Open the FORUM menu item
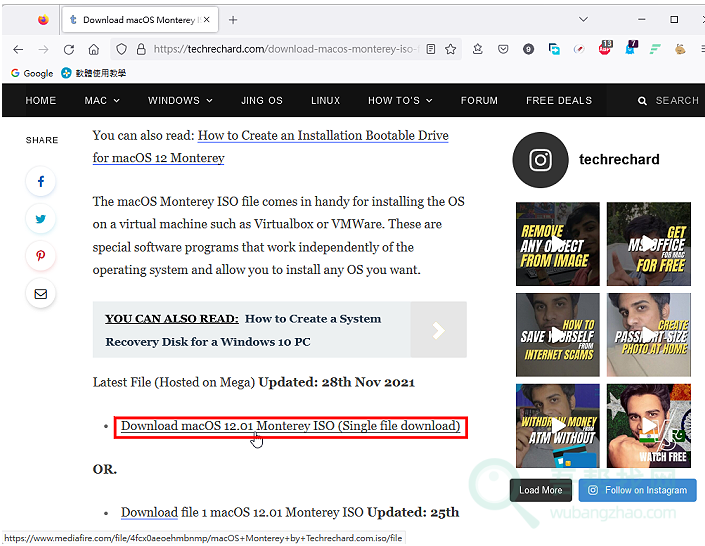This screenshot has height=546, width=705. pos(479,101)
